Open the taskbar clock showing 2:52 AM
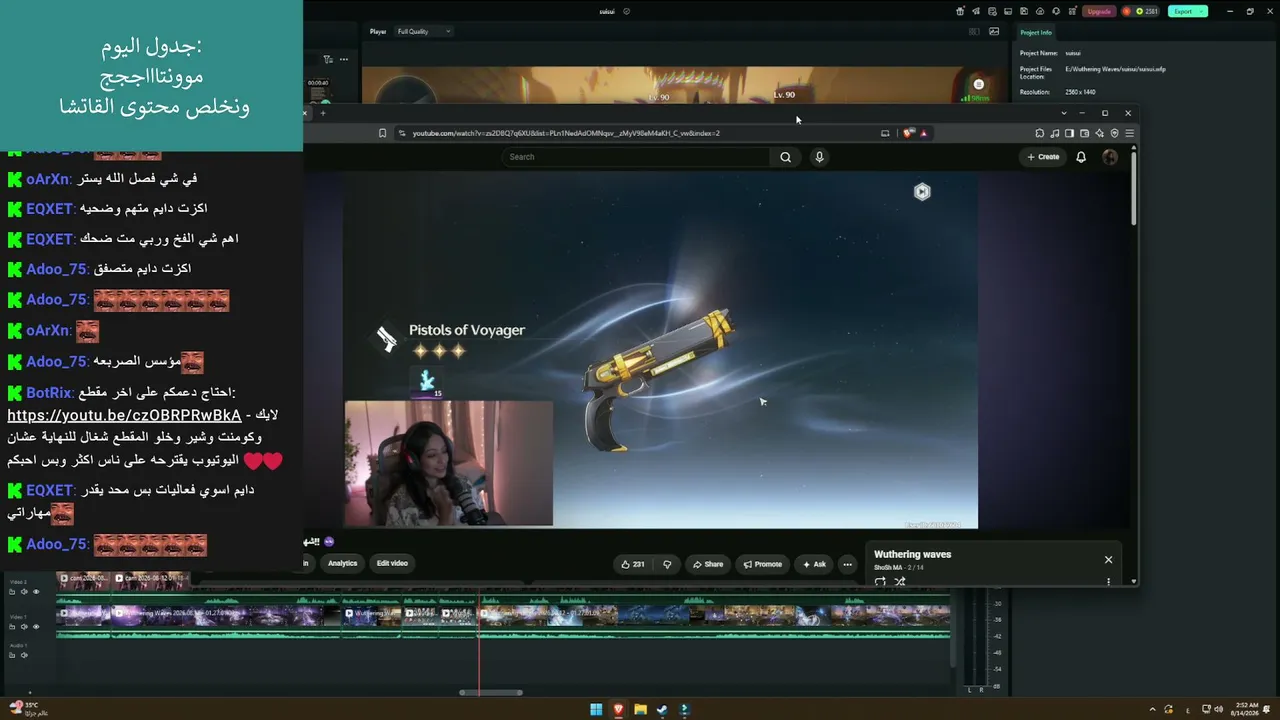This screenshot has width=1280, height=720. pos(1246,709)
